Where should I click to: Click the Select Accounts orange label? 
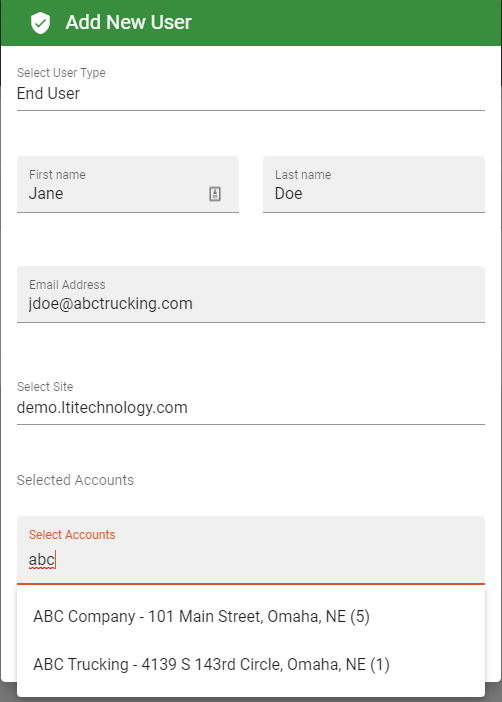[72, 535]
